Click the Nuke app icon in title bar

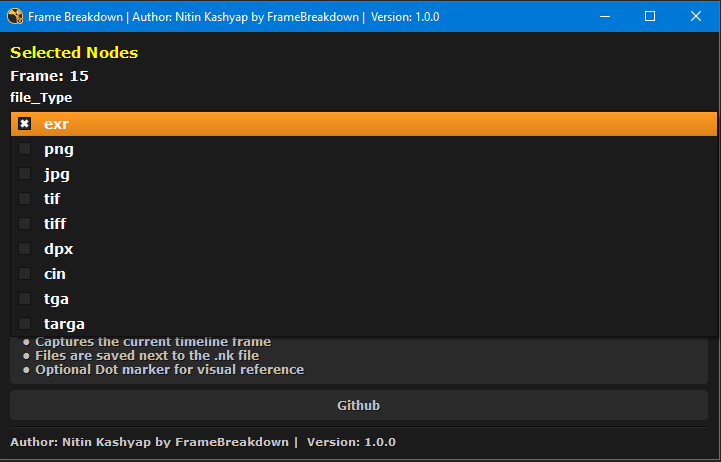[x=15, y=16]
